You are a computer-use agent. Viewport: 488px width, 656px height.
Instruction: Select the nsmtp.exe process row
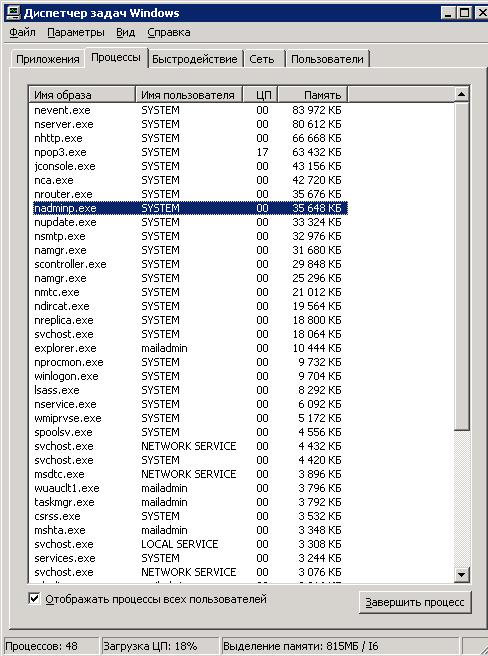(190, 236)
